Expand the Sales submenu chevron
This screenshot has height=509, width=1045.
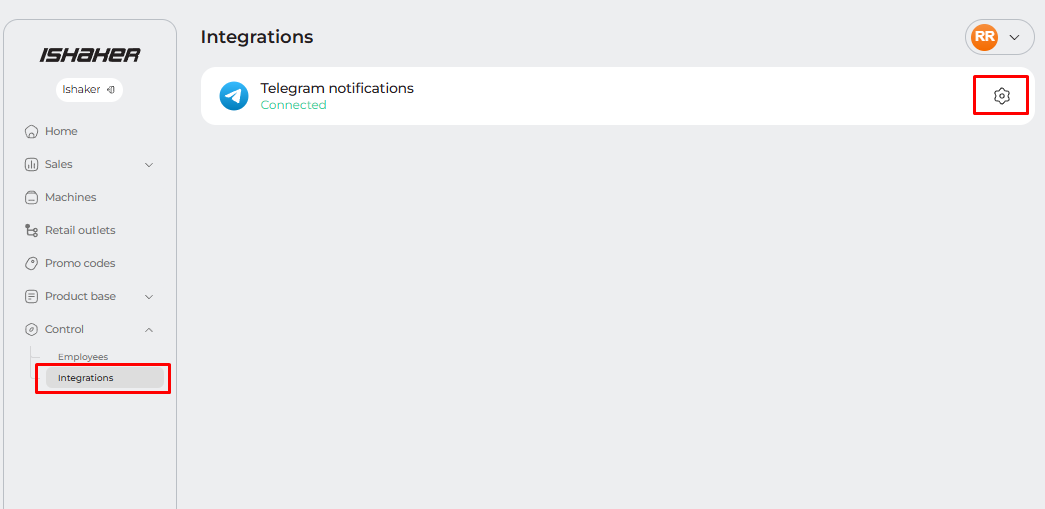[x=149, y=164]
